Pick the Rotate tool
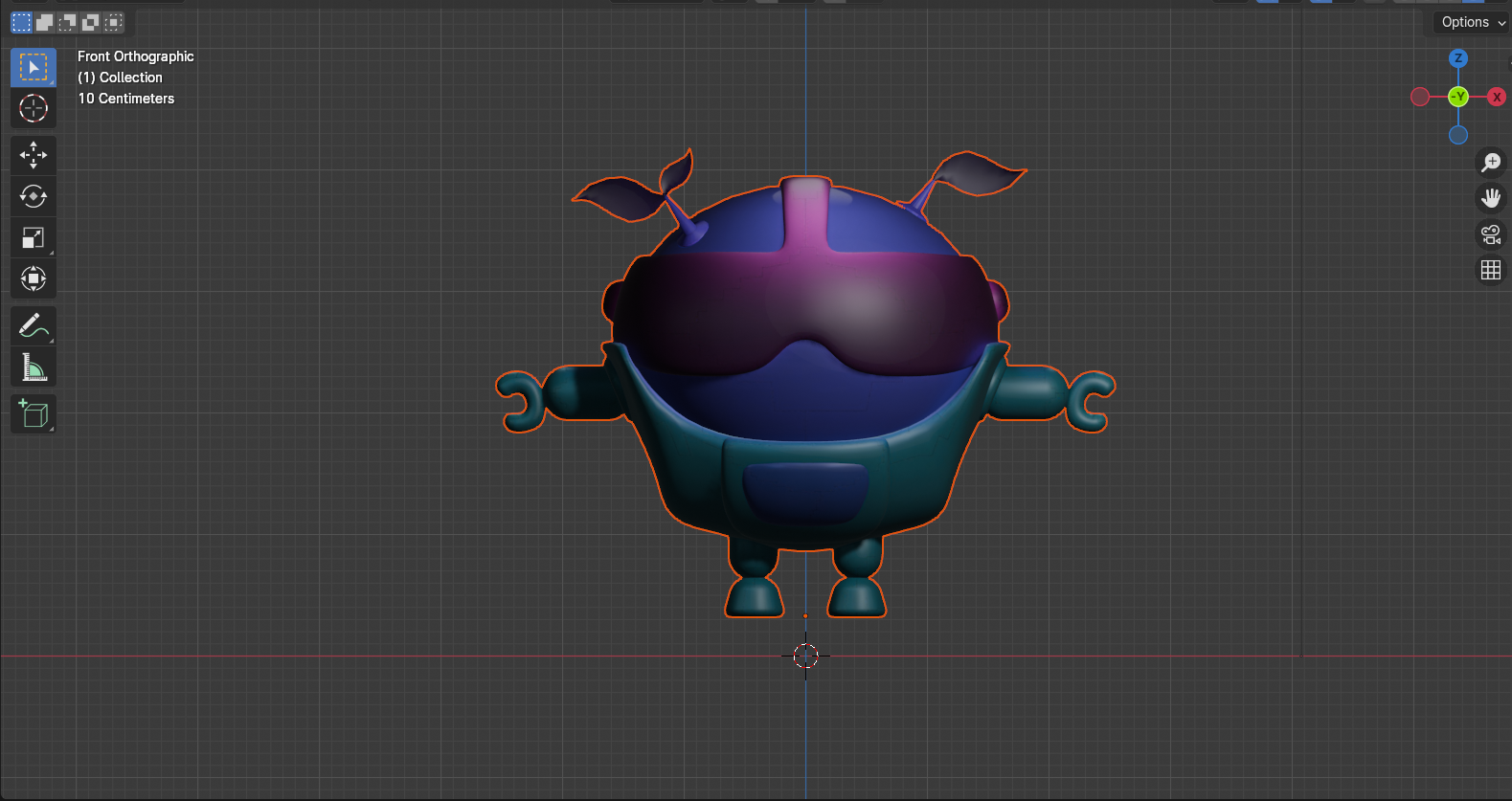The height and width of the screenshot is (801, 1512). click(34, 196)
